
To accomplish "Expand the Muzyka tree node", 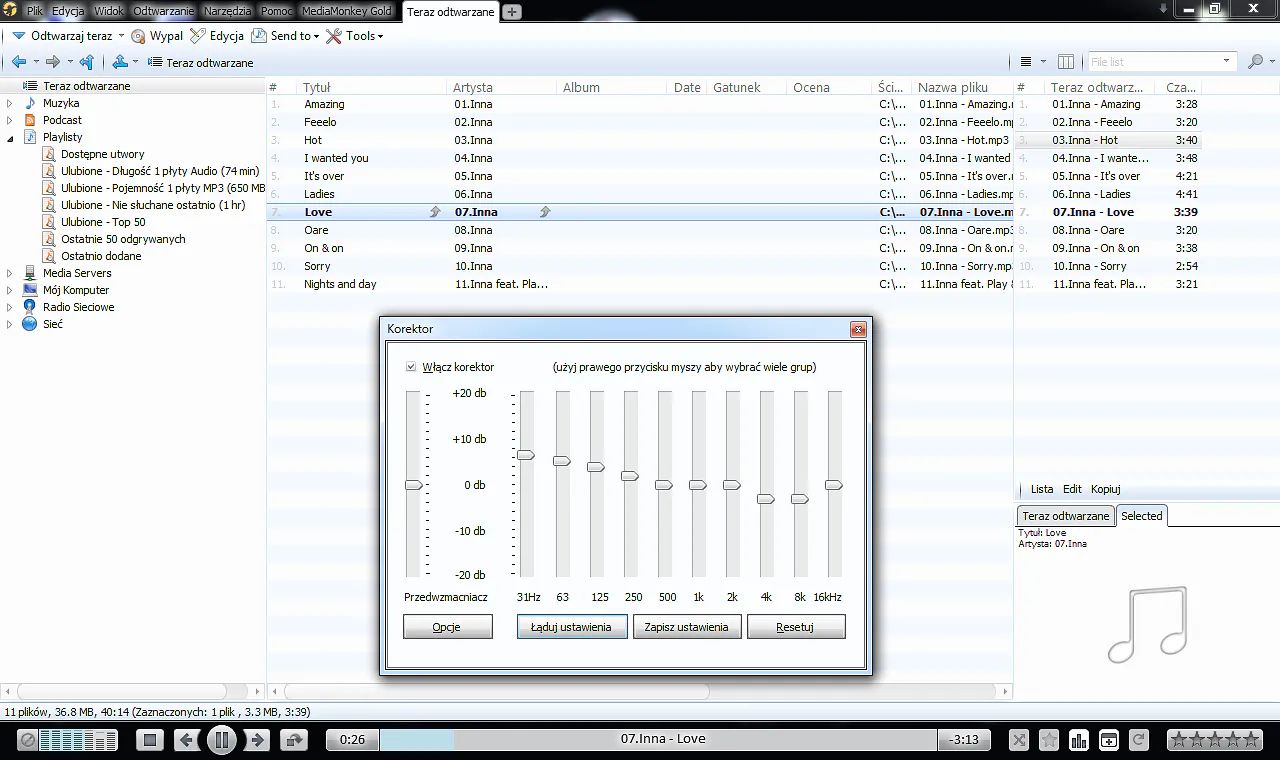I will click(x=10, y=103).
